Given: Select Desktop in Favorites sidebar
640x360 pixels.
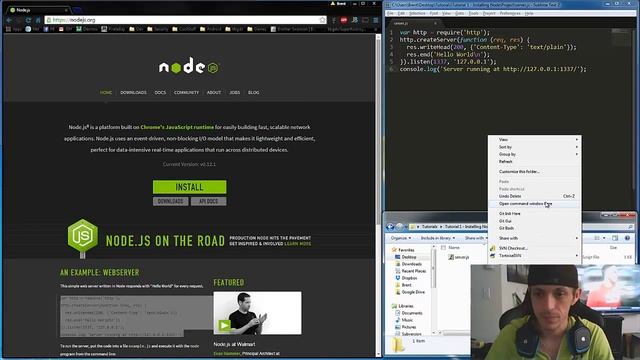Looking at the screenshot, I should [406, 257].
